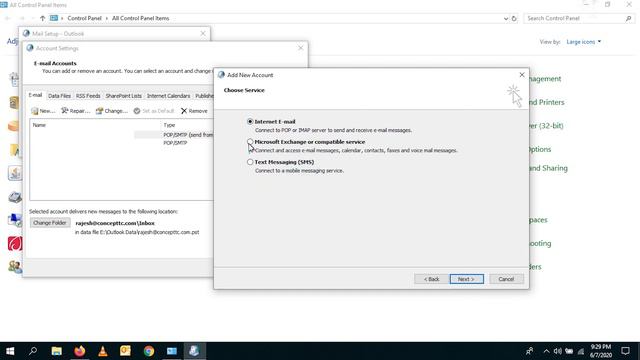This screenshot has width=640, height=360.
Task: Click the Next button in Add New Account
Action: (x=467, y=279)
